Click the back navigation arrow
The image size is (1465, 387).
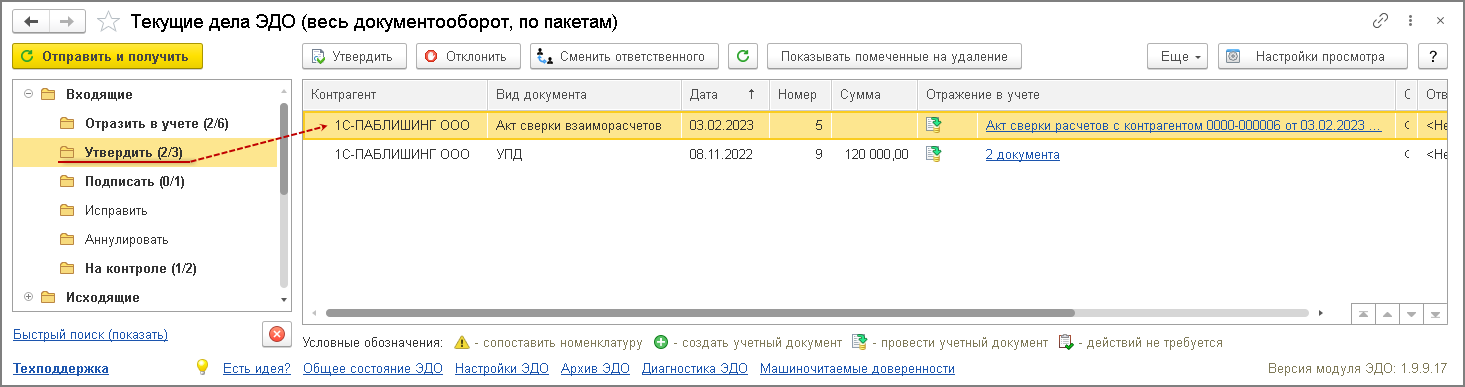tap(32, 20)
